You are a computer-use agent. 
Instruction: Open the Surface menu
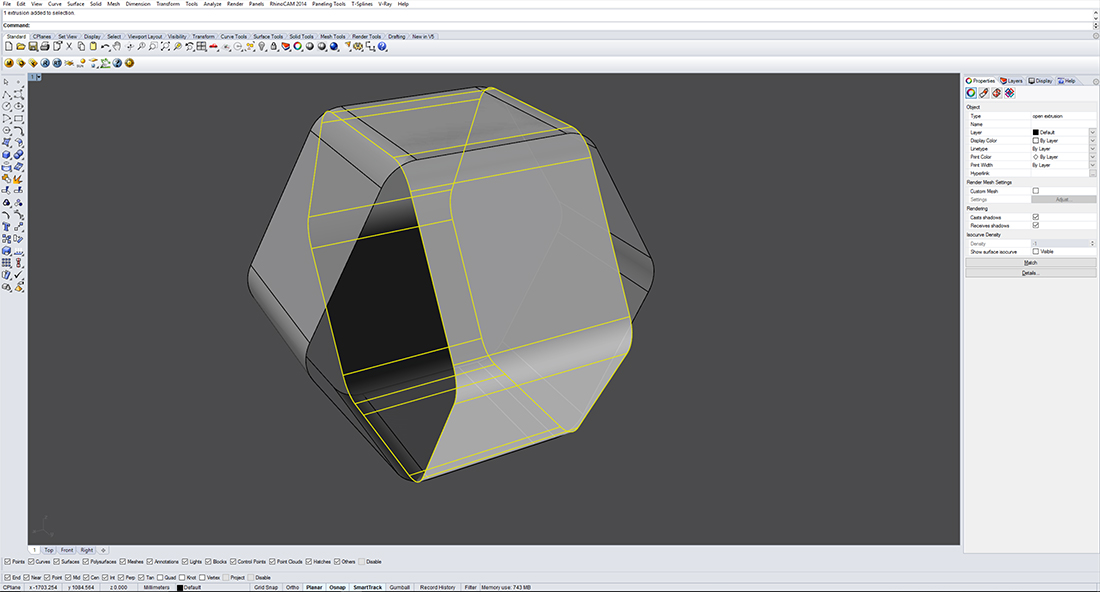pyautogui.click(x=75, y=4)
